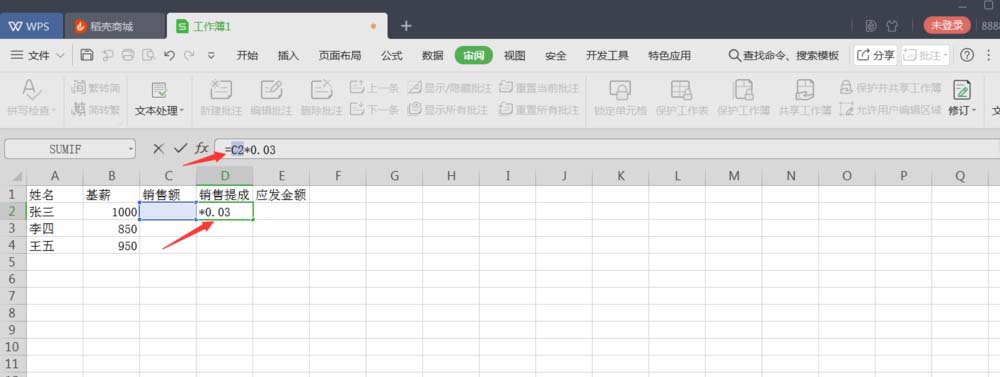Click the Save icon in quick toolbar
Image resolution: width=1000 pixels, height=377 pixels.
[87, 55]
